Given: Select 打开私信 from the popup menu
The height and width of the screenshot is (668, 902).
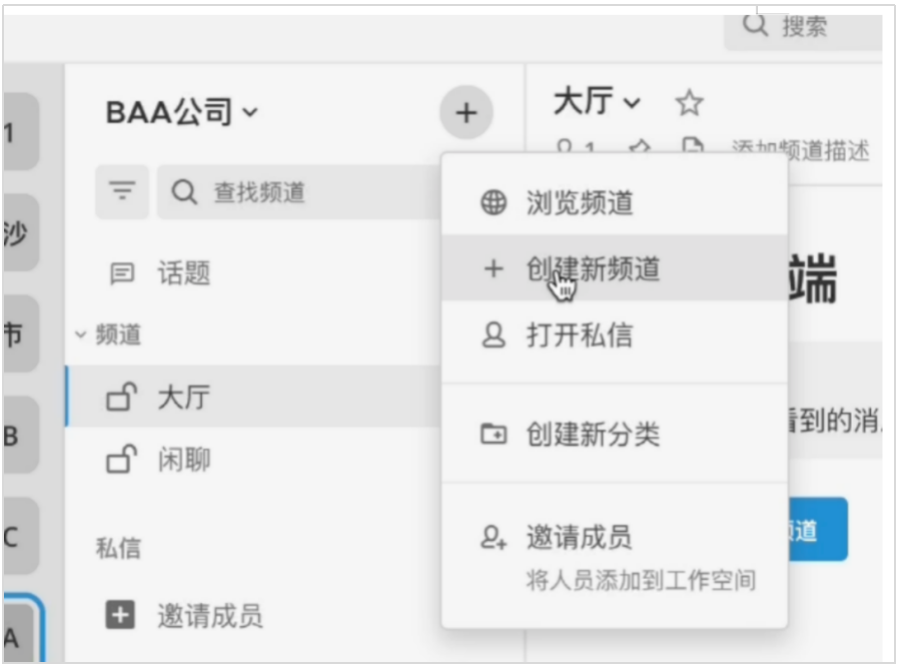Looking at the screenshot, I should click(580, 335).
